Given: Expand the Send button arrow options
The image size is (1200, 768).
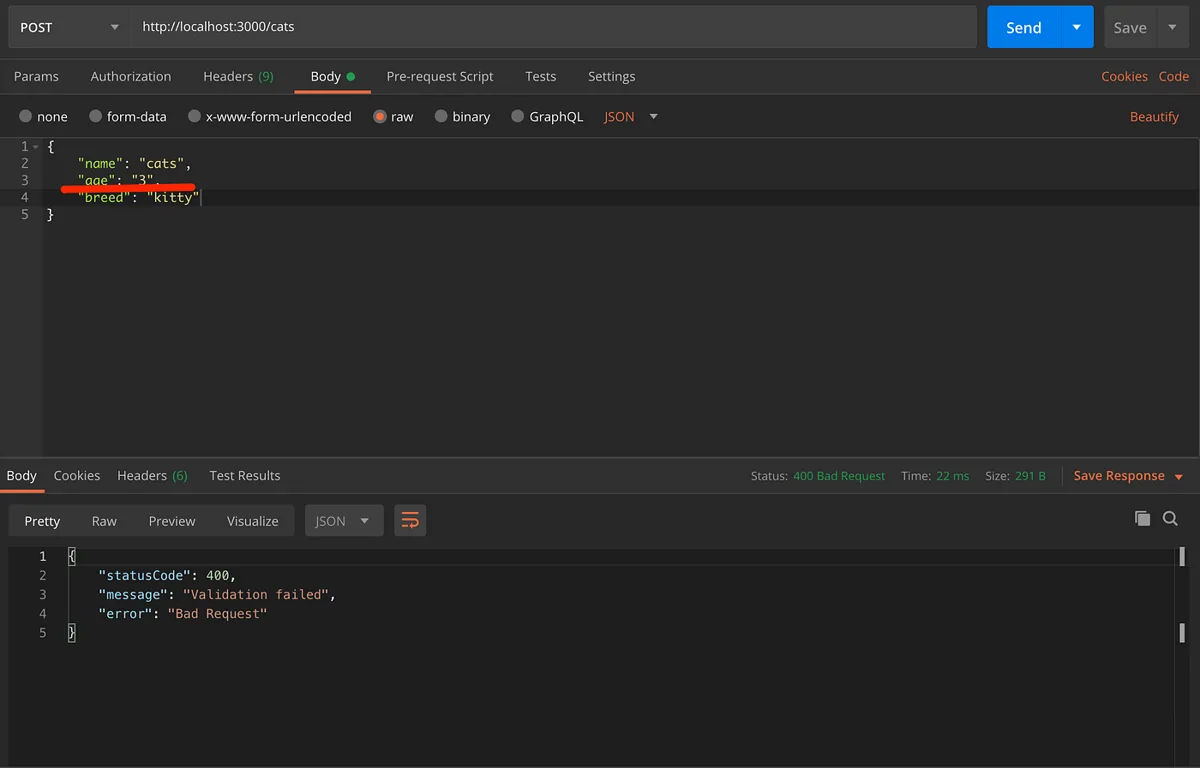Looking at the screenshot, I should coord(1077,27).
